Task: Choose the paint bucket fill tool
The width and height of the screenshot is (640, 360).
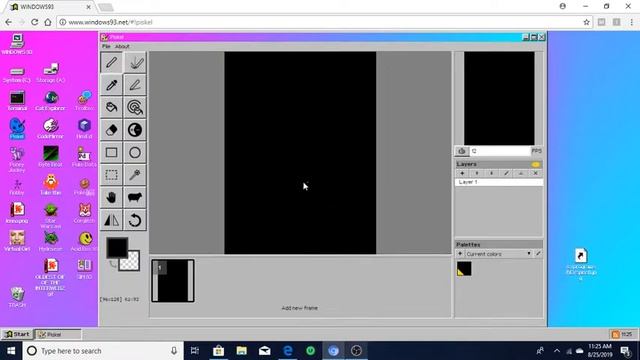Action: coord(111,107)
